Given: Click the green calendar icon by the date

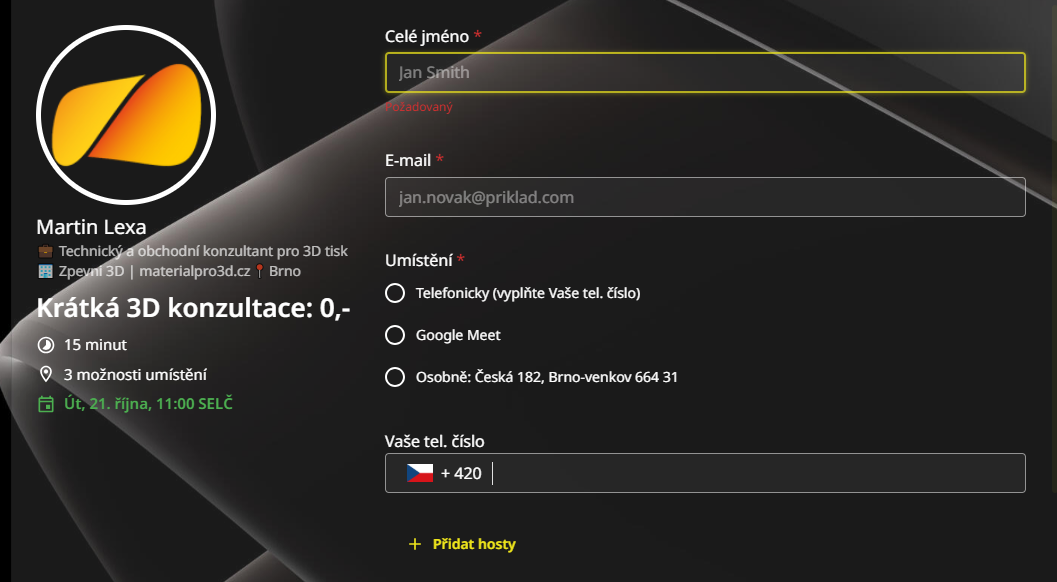Looking at the screenshot, I should (45, 404).
